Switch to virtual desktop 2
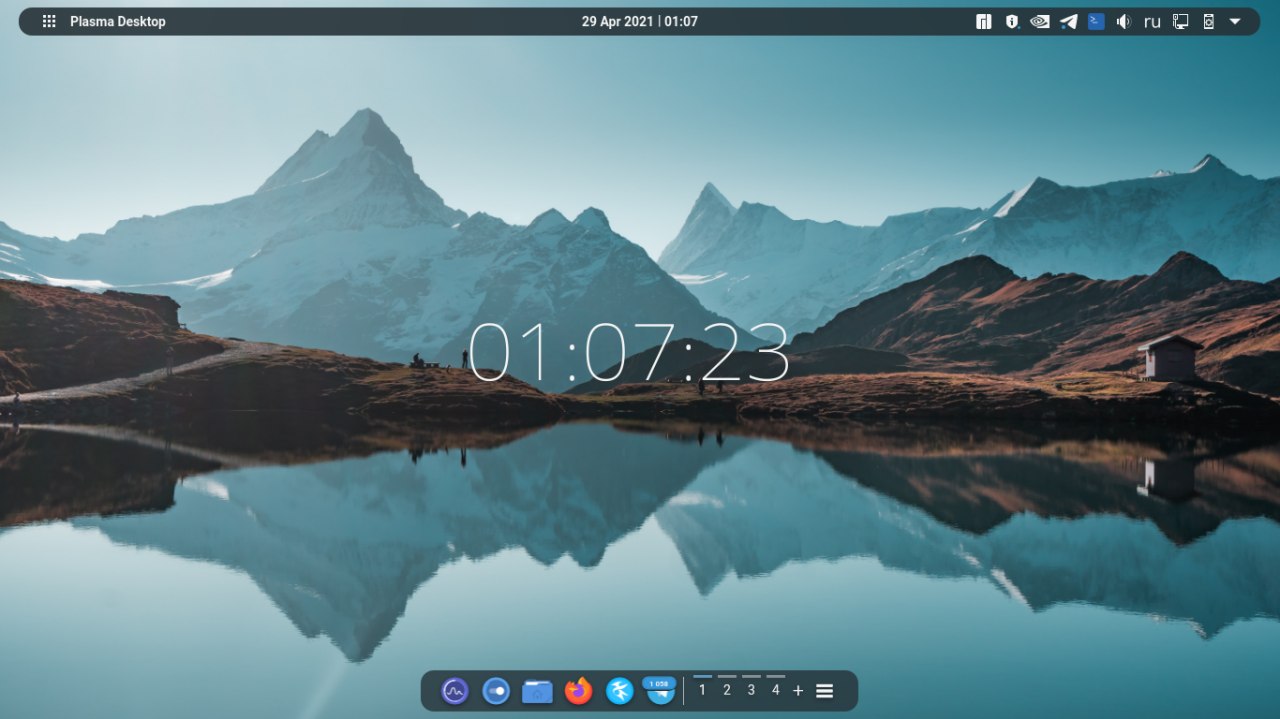This screenshot has height=719, width=1280. [x=727, y=690]
